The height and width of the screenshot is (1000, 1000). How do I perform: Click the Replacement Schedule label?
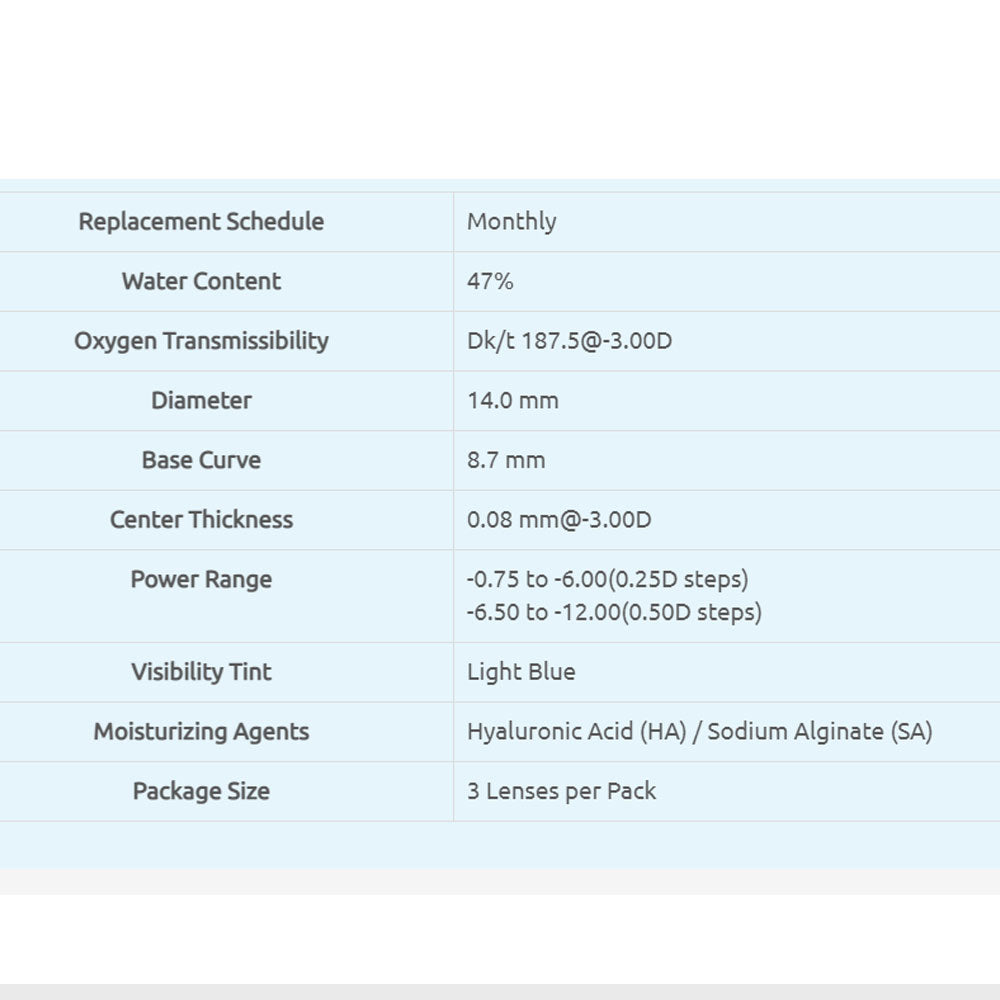point(201,221)
